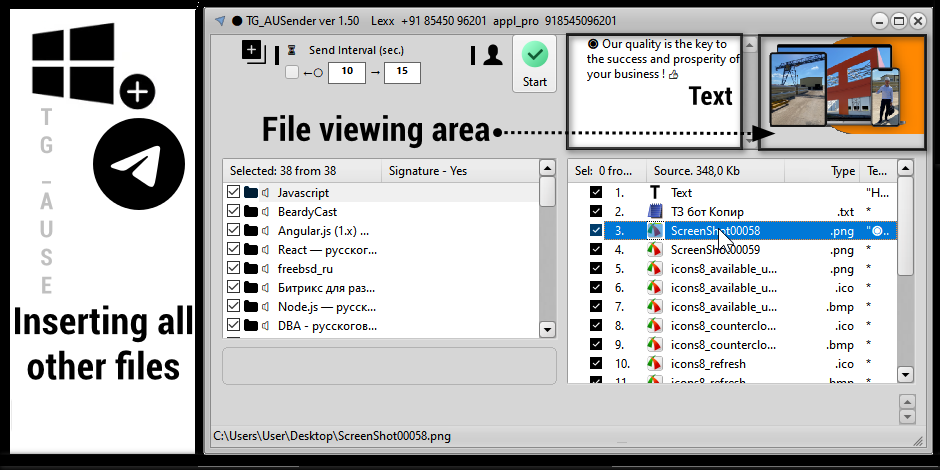The image size is (940, 470).
Task: Click the paper plane title bar icon
Action: coord(220,21)
